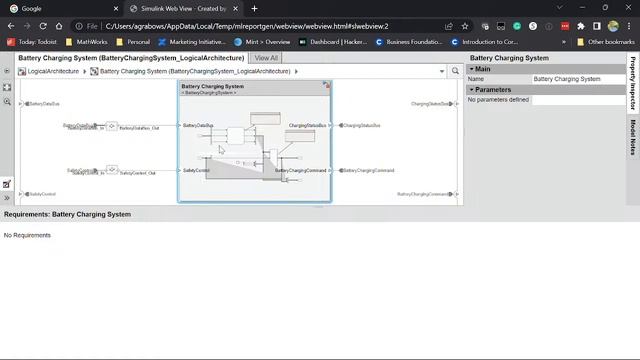Switch to the Google browser tab
640x360 pixels.
(x=62, y=9)
